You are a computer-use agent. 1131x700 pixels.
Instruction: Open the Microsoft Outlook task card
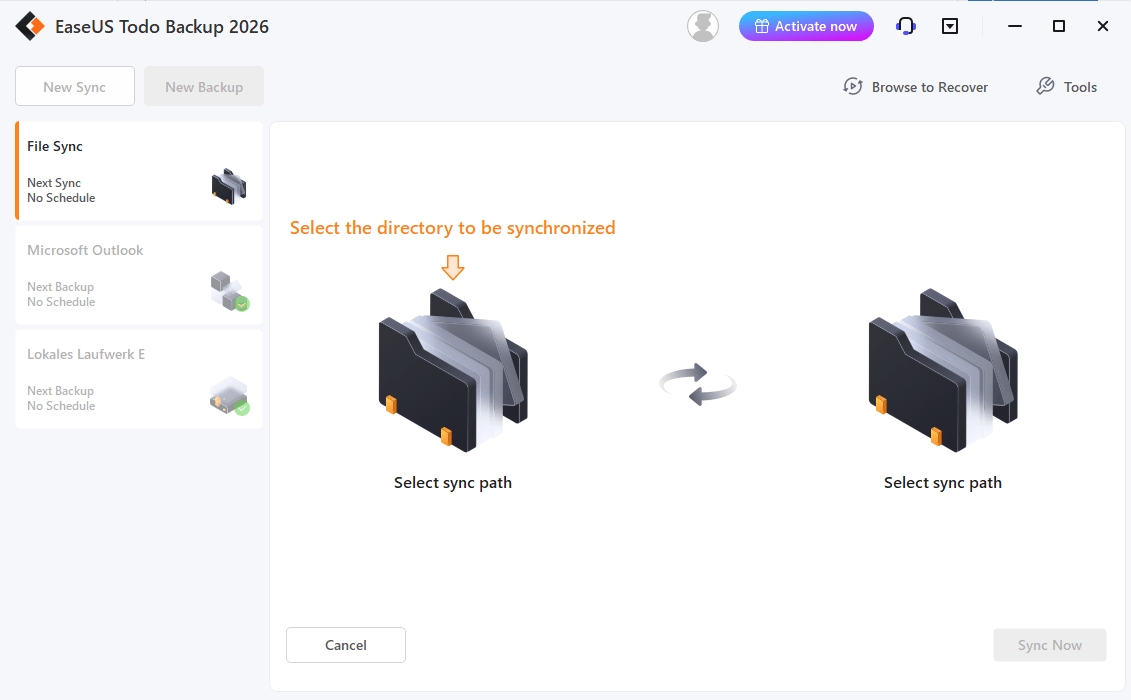(139, 275)
